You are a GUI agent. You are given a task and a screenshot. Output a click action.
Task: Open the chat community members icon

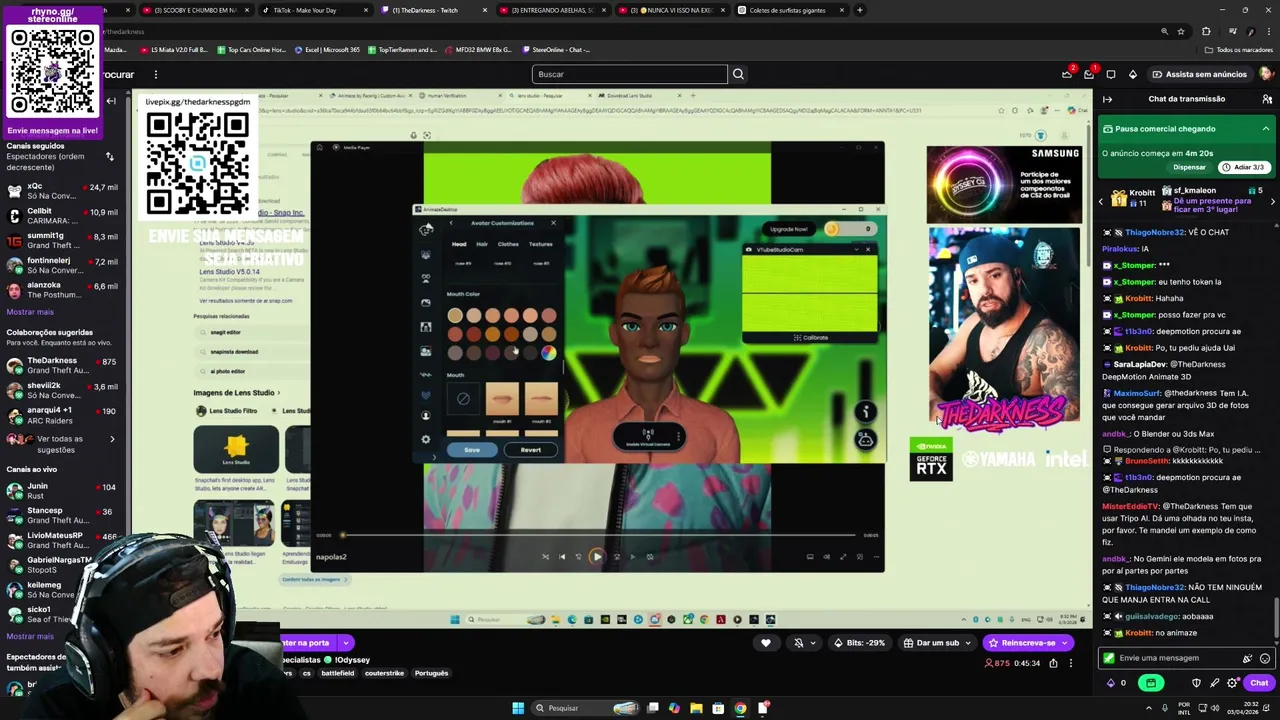(1267, 99)
